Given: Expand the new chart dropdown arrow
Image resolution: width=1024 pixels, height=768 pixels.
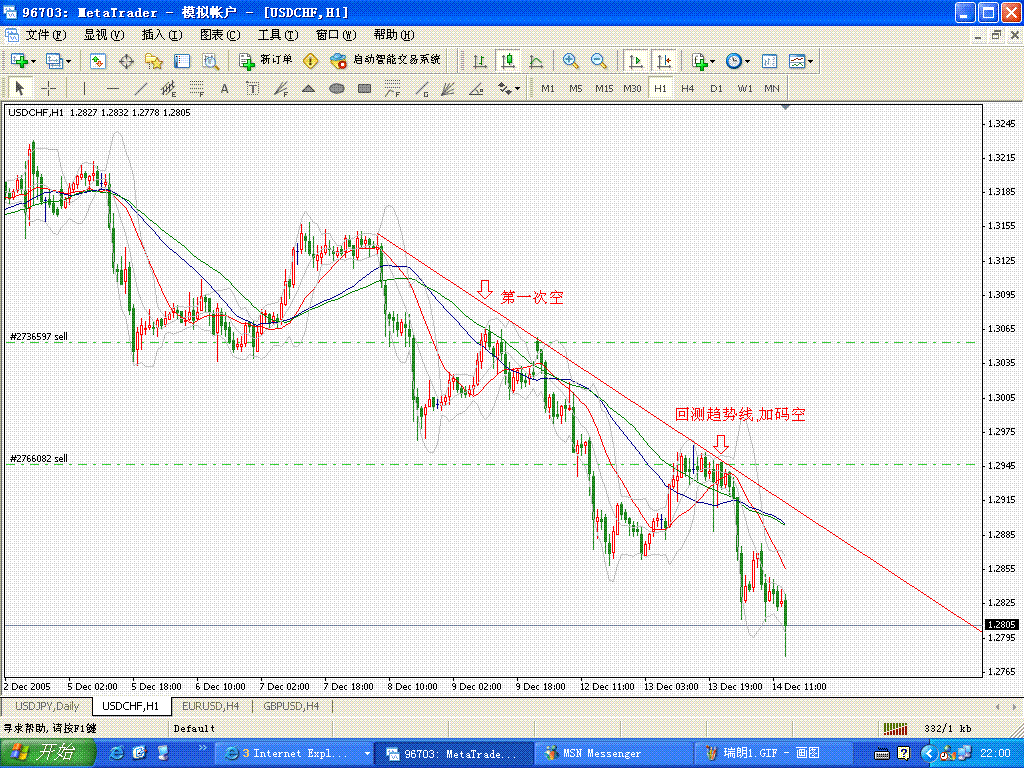Looking at the screenshot, I should pos(33,61).
